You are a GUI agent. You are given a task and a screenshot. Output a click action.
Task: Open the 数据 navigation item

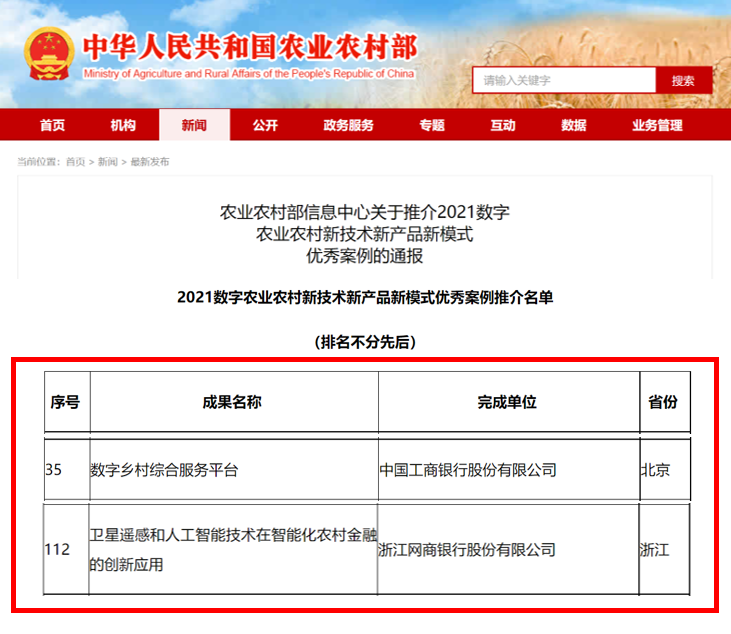[x=574, y=125]
